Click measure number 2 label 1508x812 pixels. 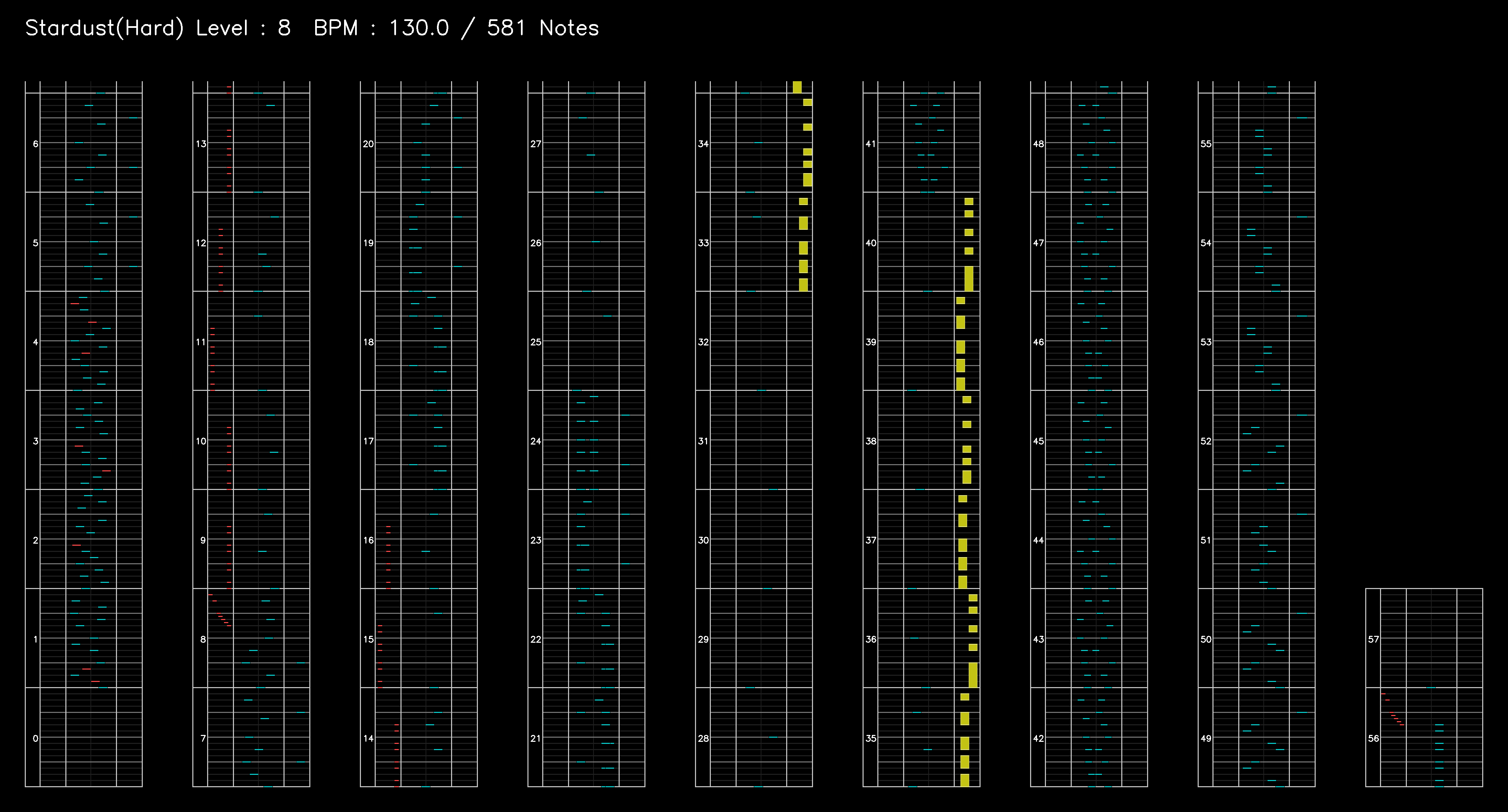click(x=36, y=540)
